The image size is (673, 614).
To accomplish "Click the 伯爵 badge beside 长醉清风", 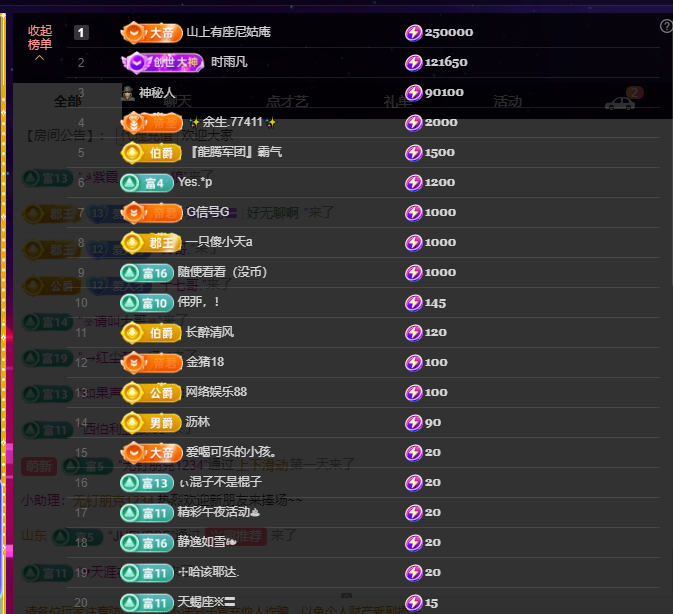I will click(x=151, y=333).
